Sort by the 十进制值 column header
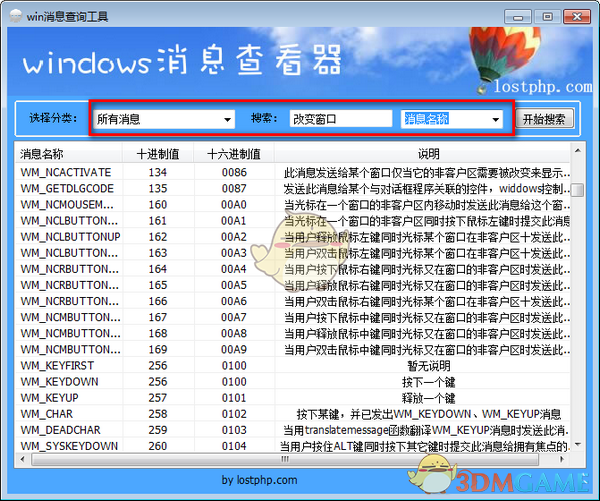The width and height of the screenshot is (600, 501). tap(158, 154)
